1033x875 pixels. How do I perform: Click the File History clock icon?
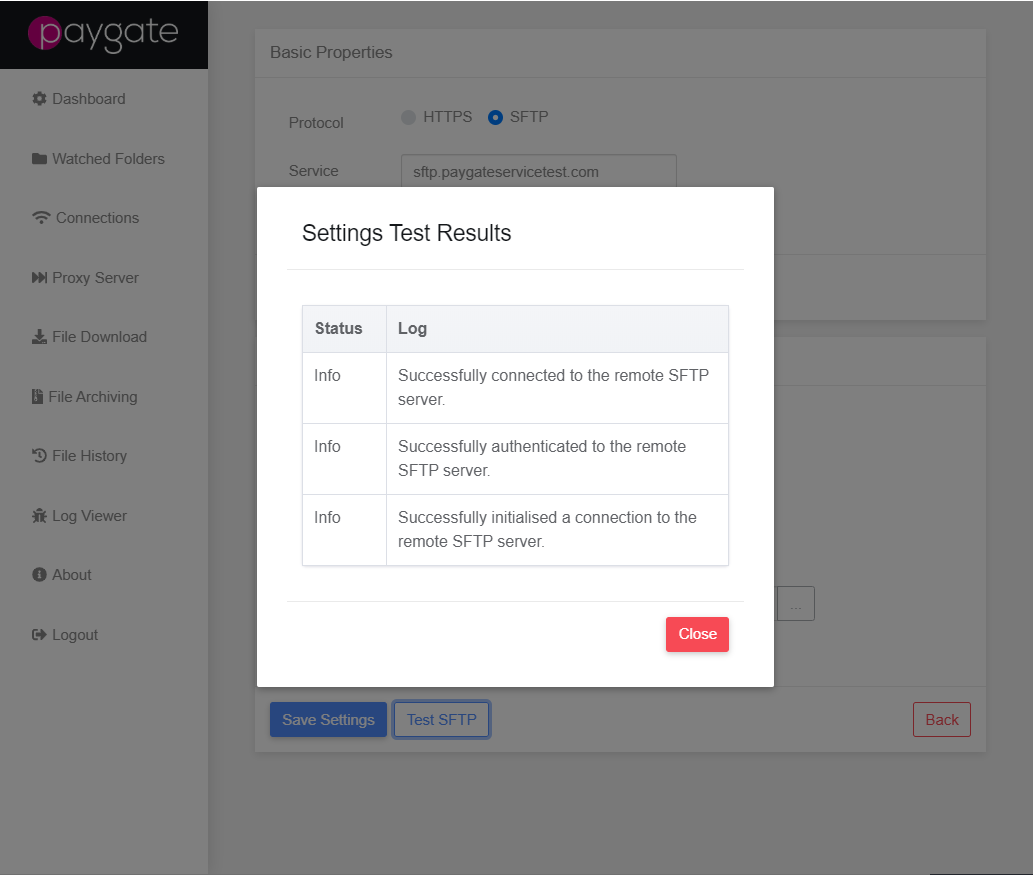(x=40, y=456)
